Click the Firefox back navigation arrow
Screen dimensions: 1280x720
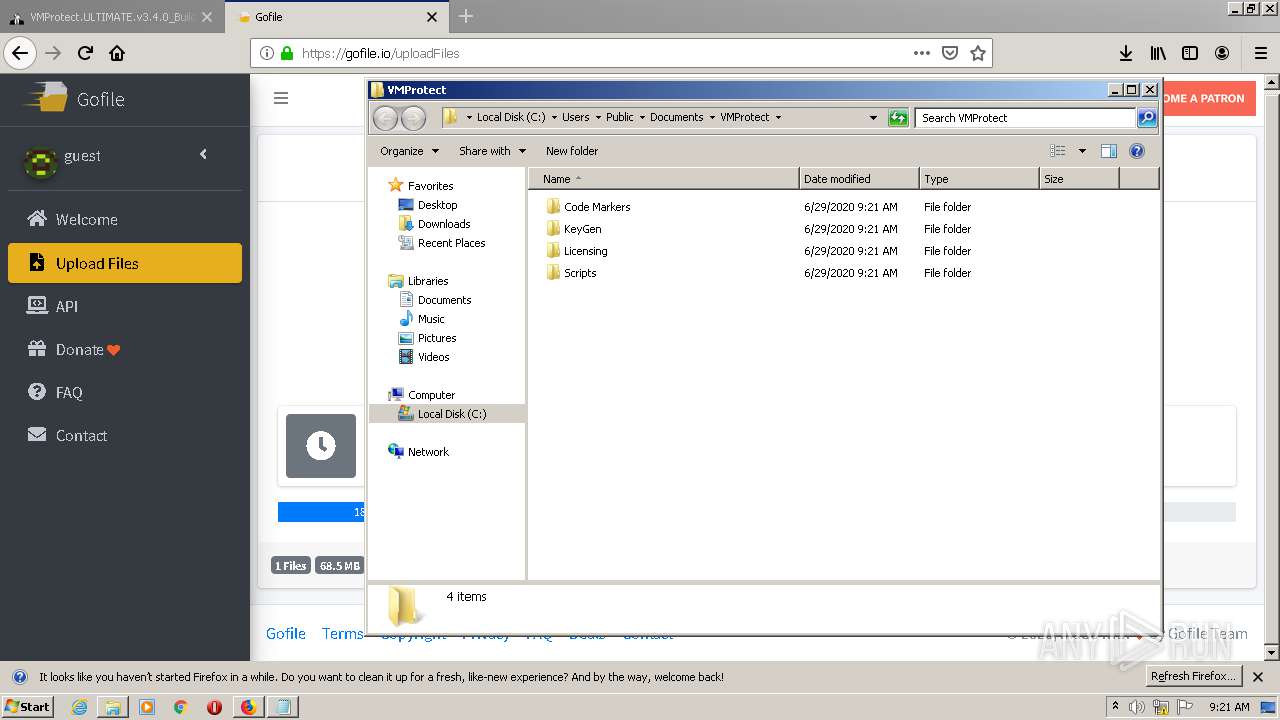(x=20, y=53)
